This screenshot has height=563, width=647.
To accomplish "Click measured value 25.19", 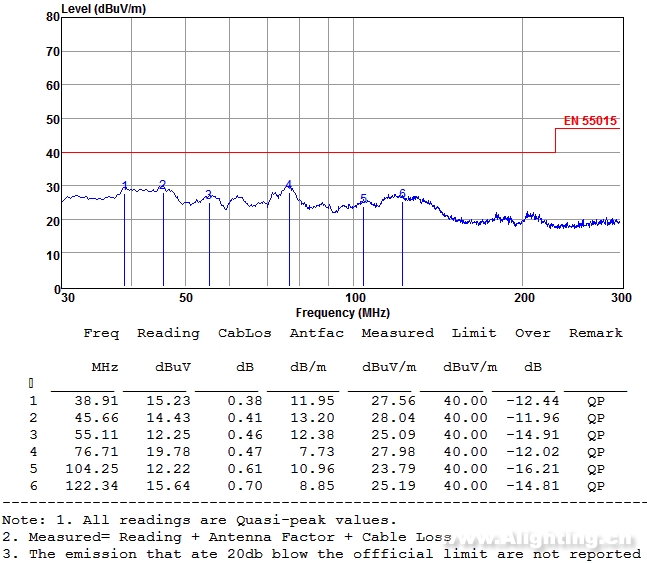I will (393, 486).
